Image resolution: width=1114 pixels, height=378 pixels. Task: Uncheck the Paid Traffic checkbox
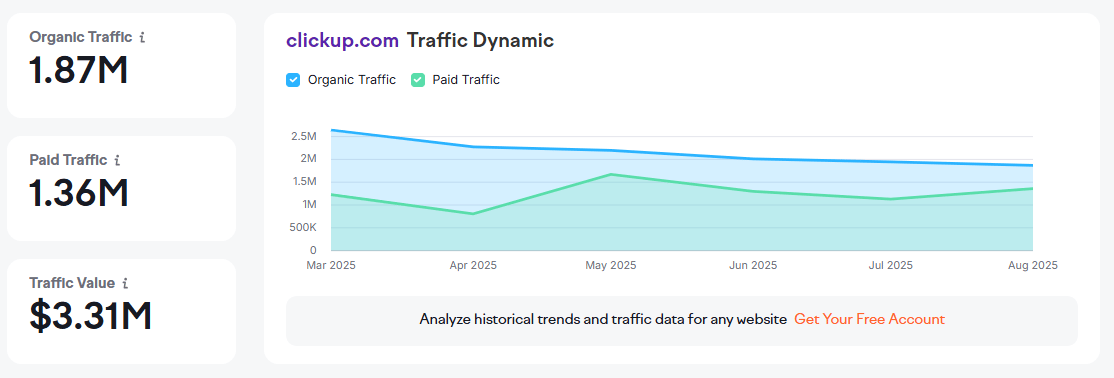tap(418, 80)
